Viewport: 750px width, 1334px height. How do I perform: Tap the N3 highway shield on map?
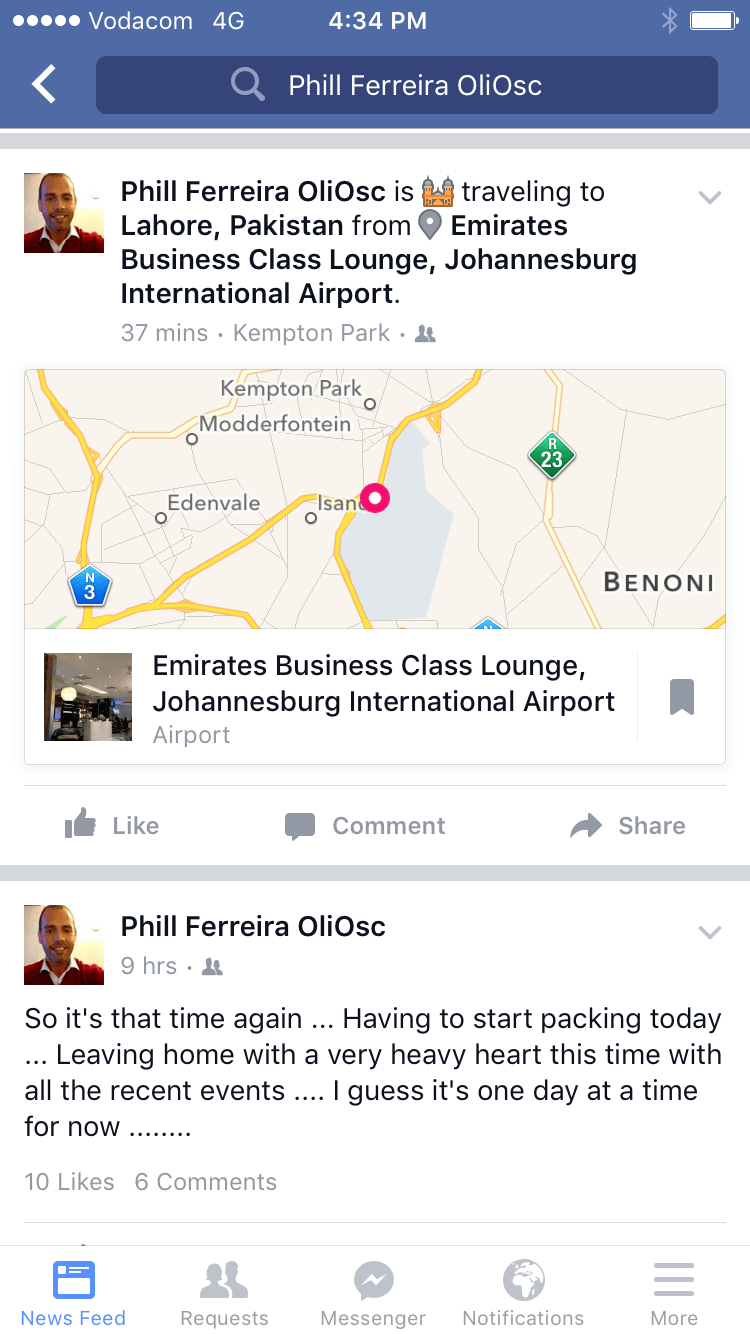coord(89,587)
